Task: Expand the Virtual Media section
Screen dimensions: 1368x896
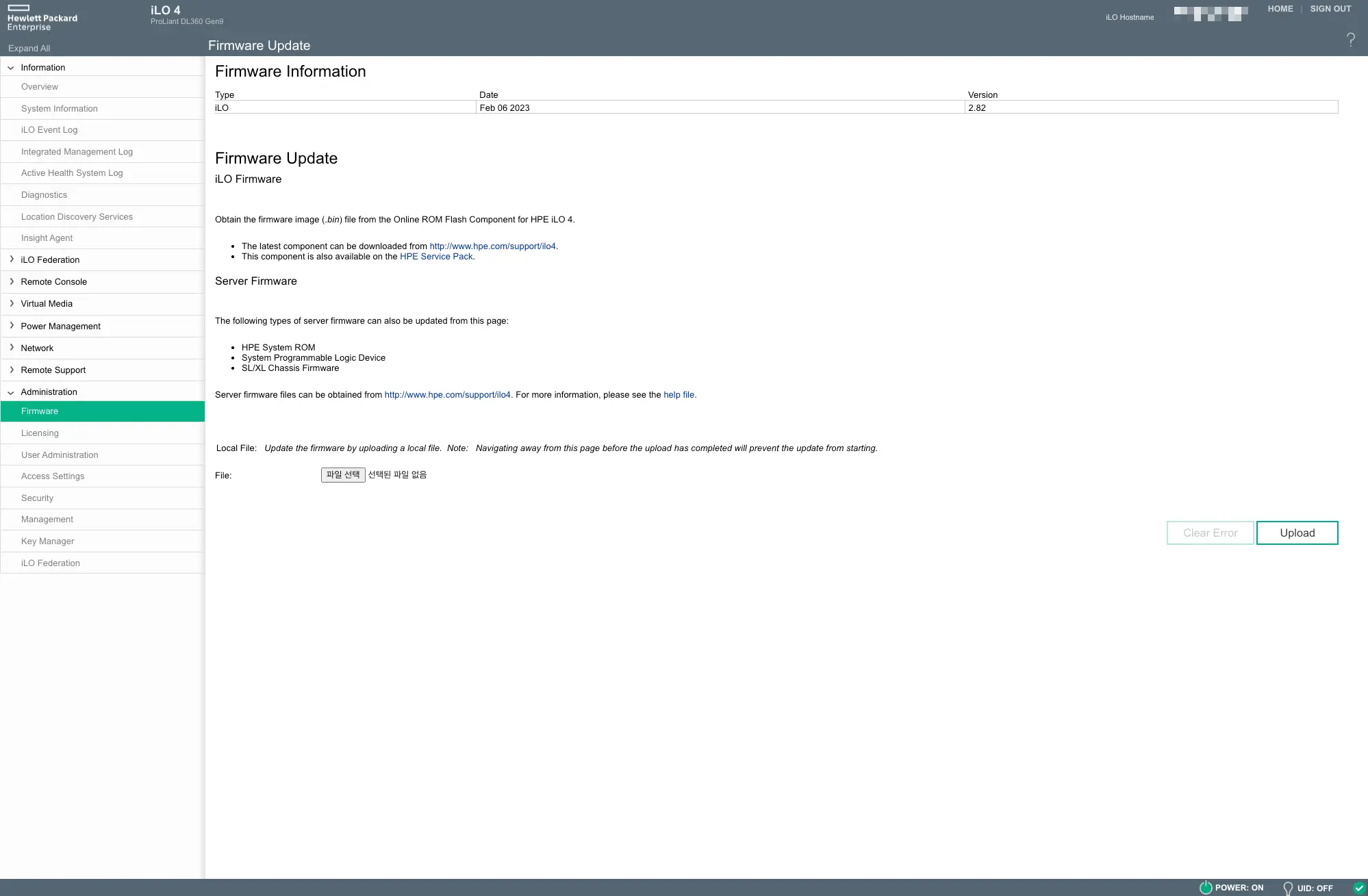Action: click(x=47, y=304)
